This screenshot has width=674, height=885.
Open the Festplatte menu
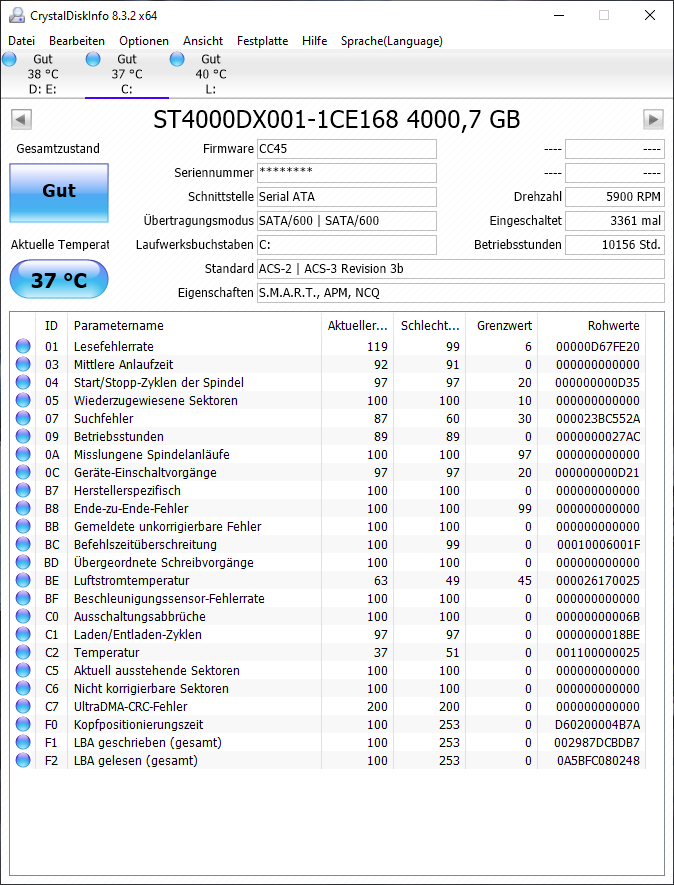262,41
